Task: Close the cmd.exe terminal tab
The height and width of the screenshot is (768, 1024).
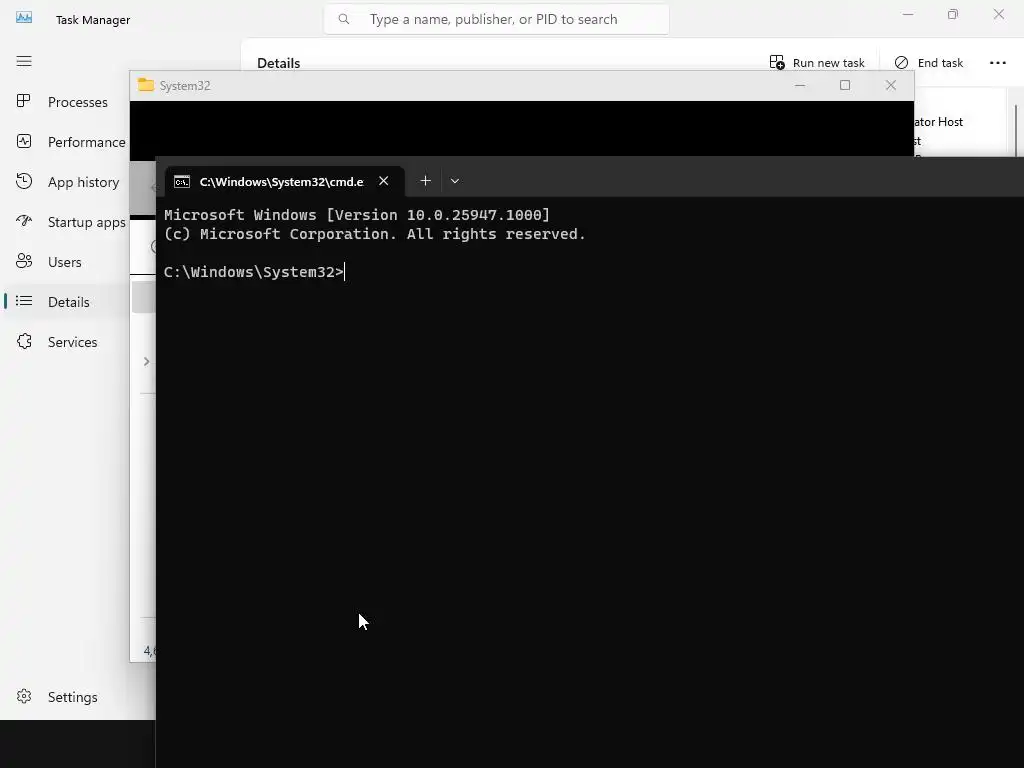Action: (x=384, y=181)
